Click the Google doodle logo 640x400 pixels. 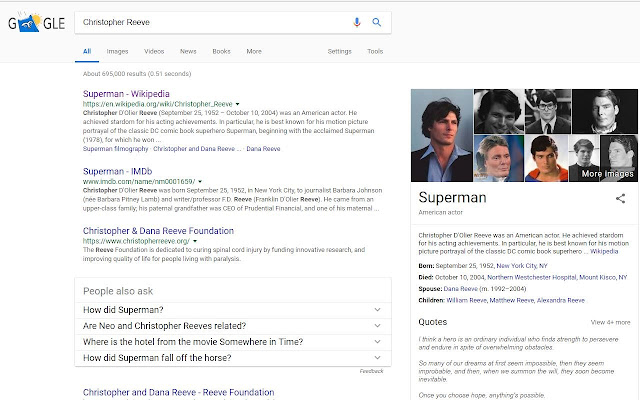[36, 23]
